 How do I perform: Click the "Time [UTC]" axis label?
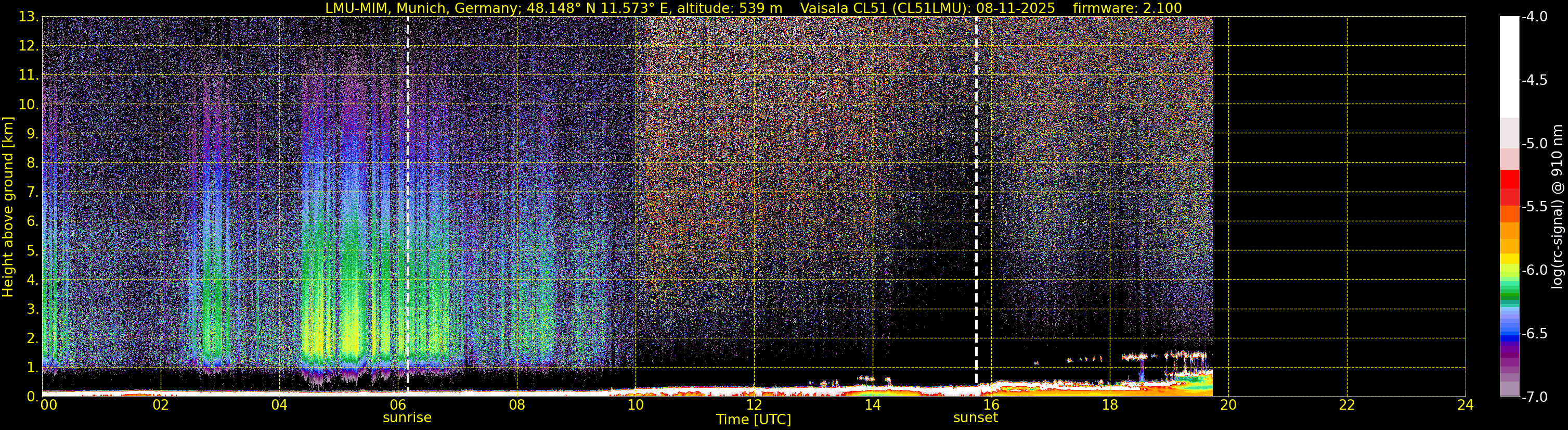(754, 420)
